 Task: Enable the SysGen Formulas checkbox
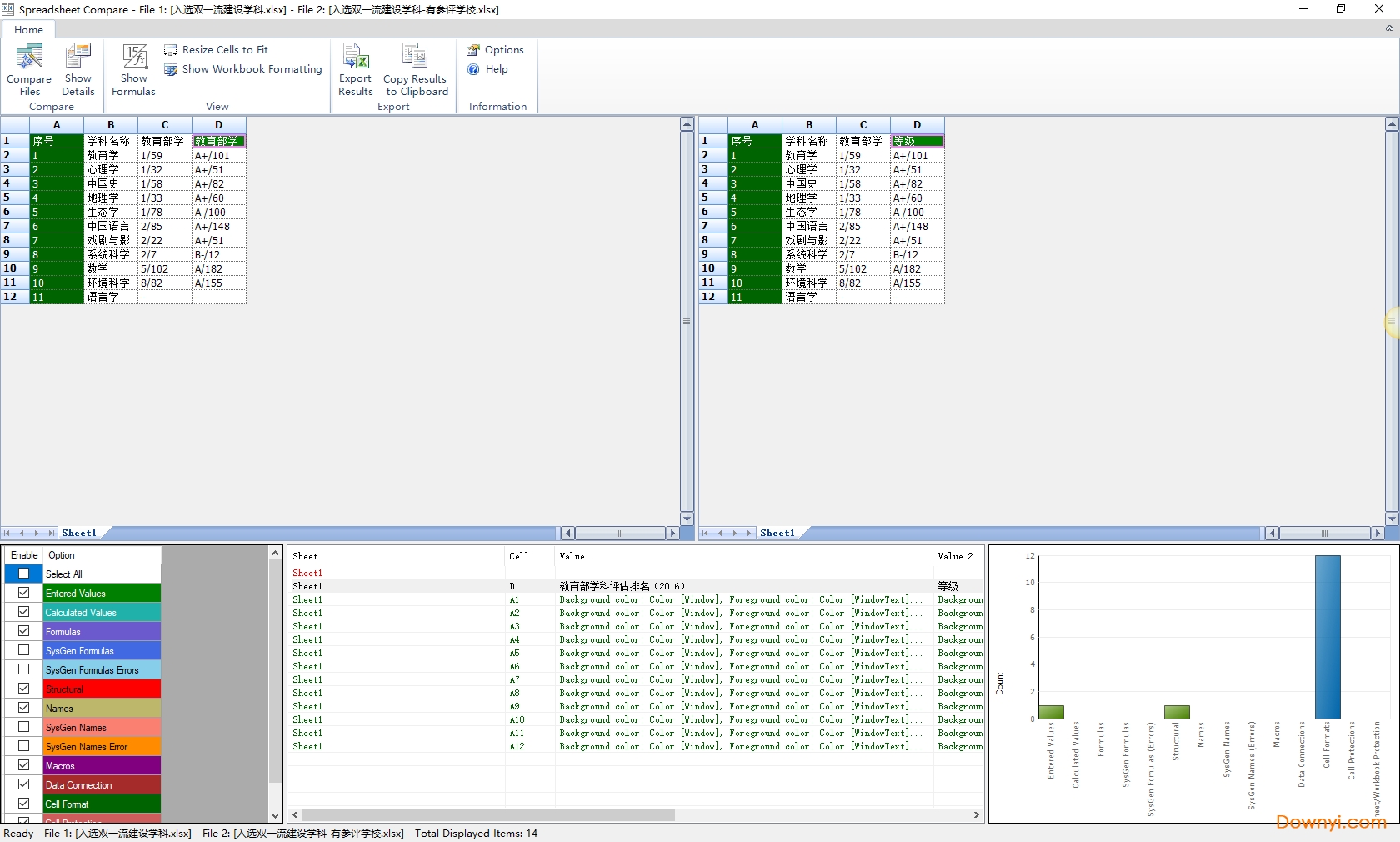24,650
